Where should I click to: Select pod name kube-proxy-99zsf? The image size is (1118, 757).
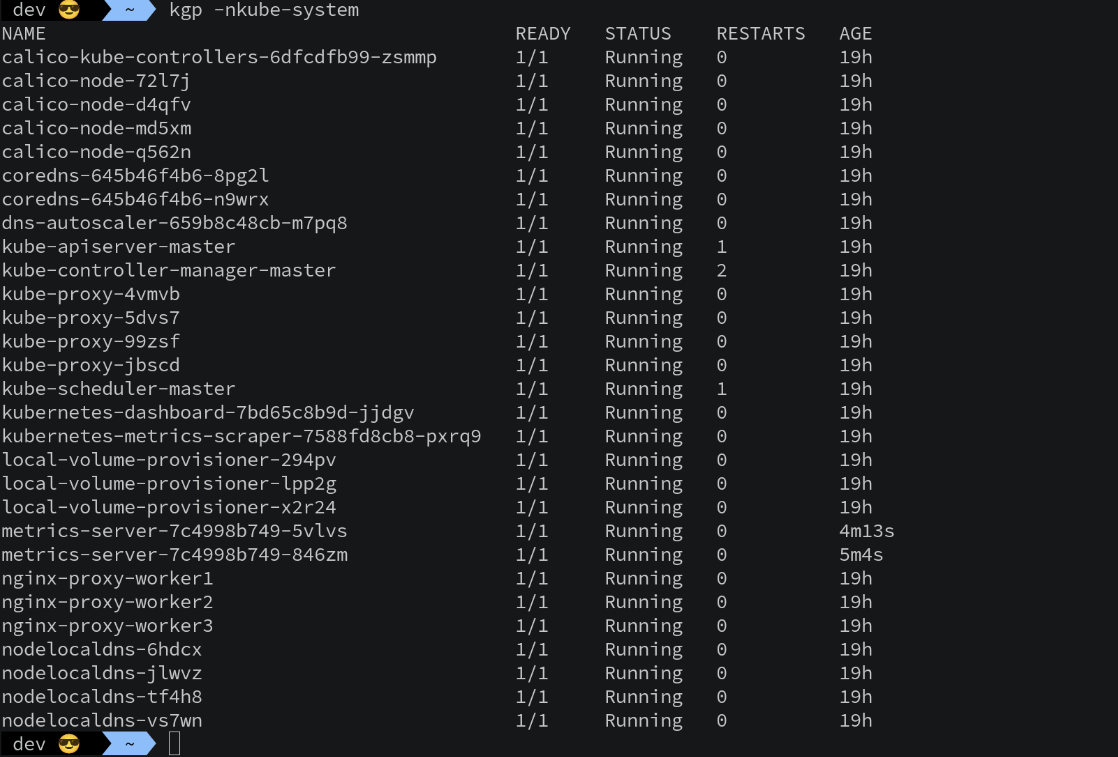click(91, 341)
